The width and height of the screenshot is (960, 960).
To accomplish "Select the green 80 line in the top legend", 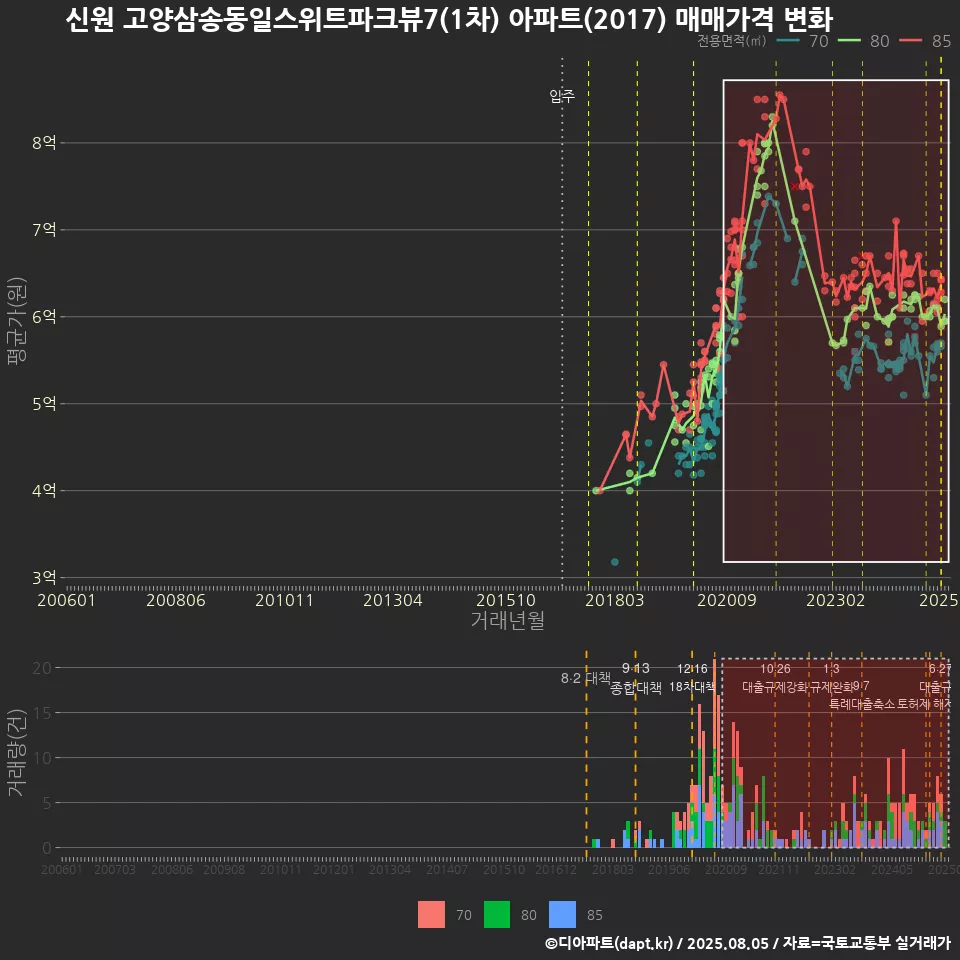I will 849,41.
